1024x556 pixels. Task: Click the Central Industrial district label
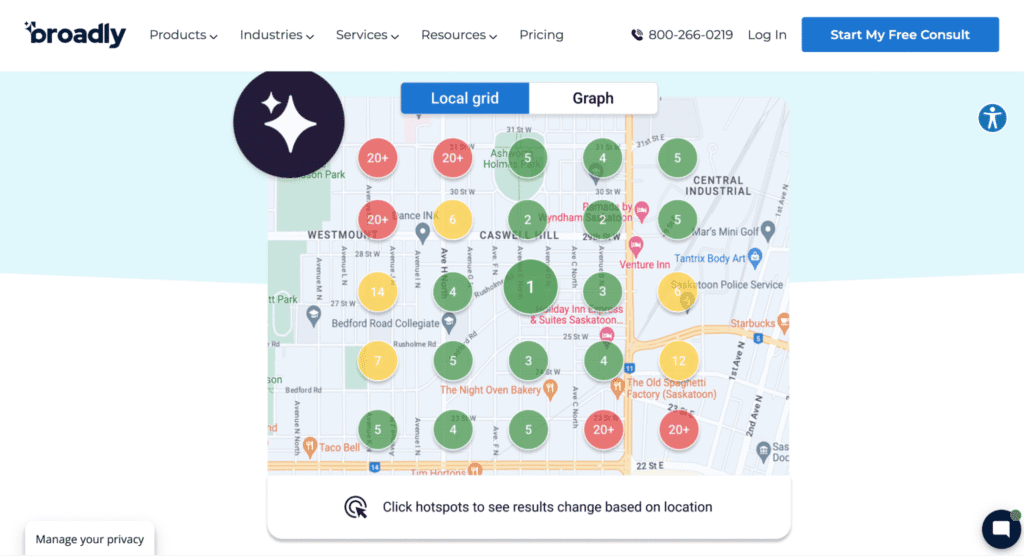point(718,186)
